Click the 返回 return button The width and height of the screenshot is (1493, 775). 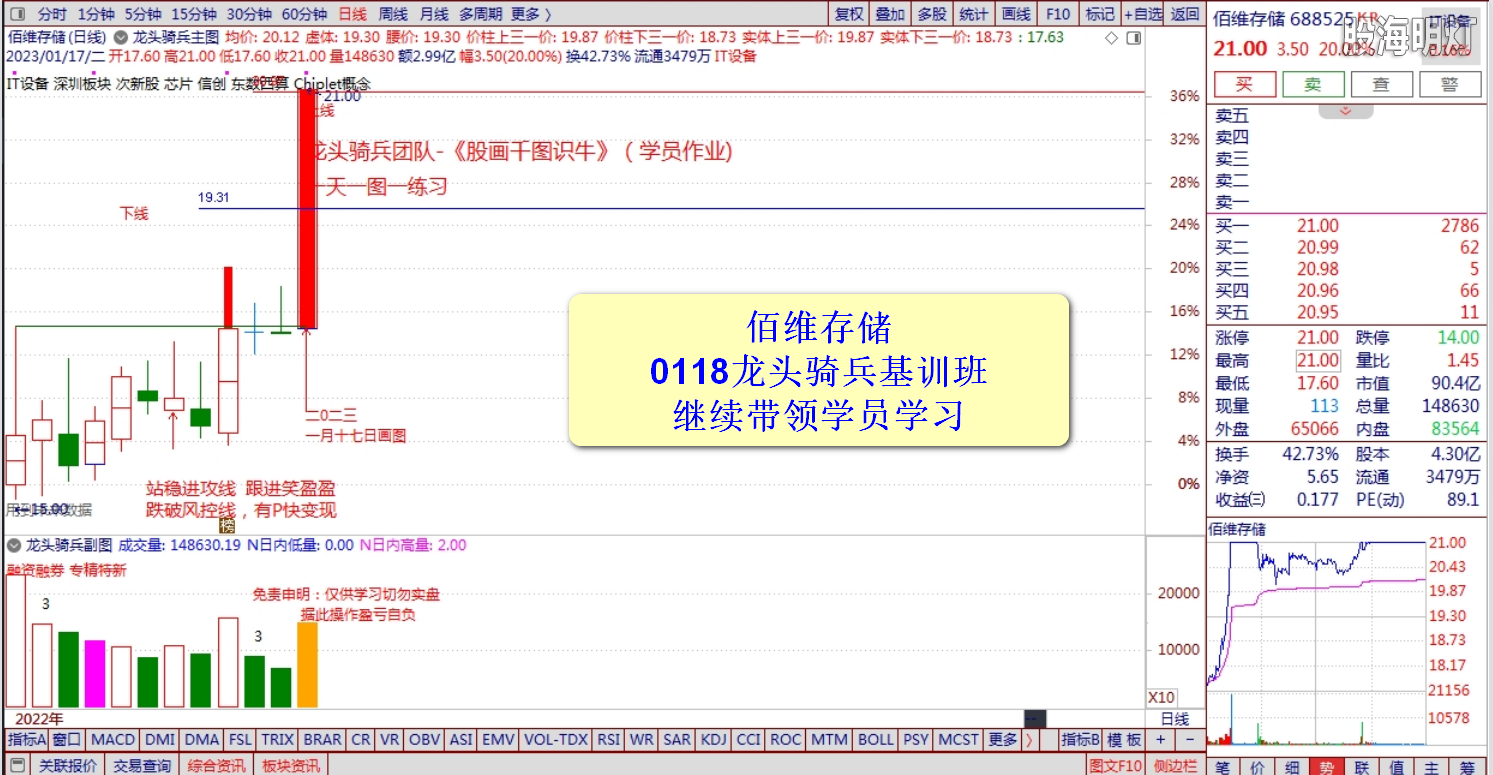pos(1184,14)
